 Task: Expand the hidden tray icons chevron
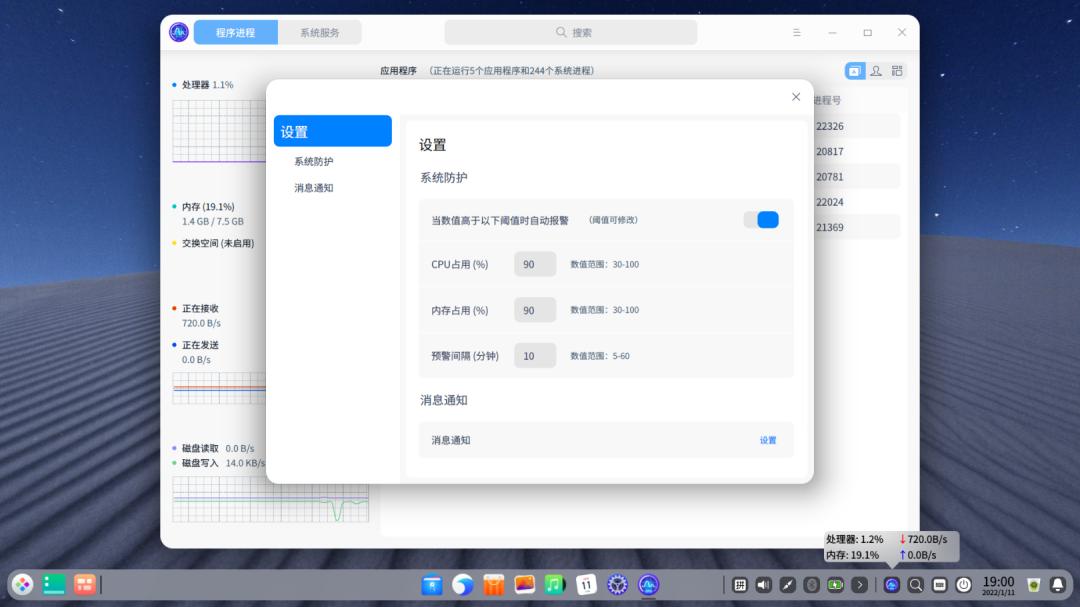tap(859, 583)
